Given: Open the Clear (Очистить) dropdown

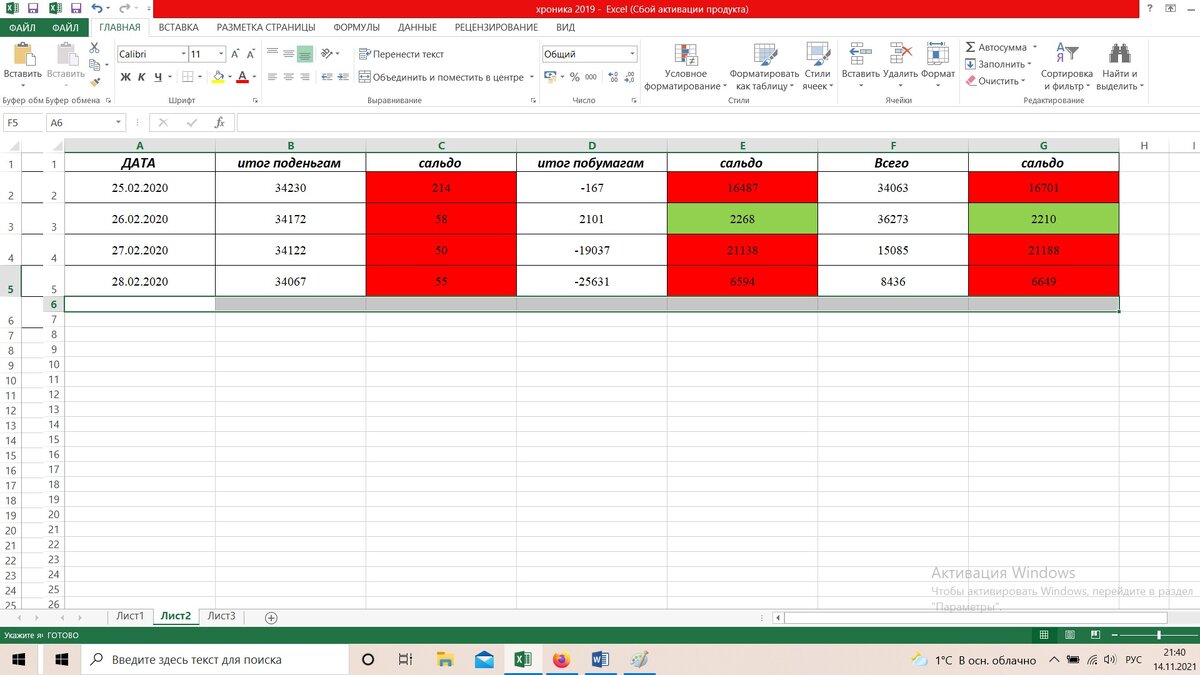Looking at the screenshot, I should coord(998,81).
